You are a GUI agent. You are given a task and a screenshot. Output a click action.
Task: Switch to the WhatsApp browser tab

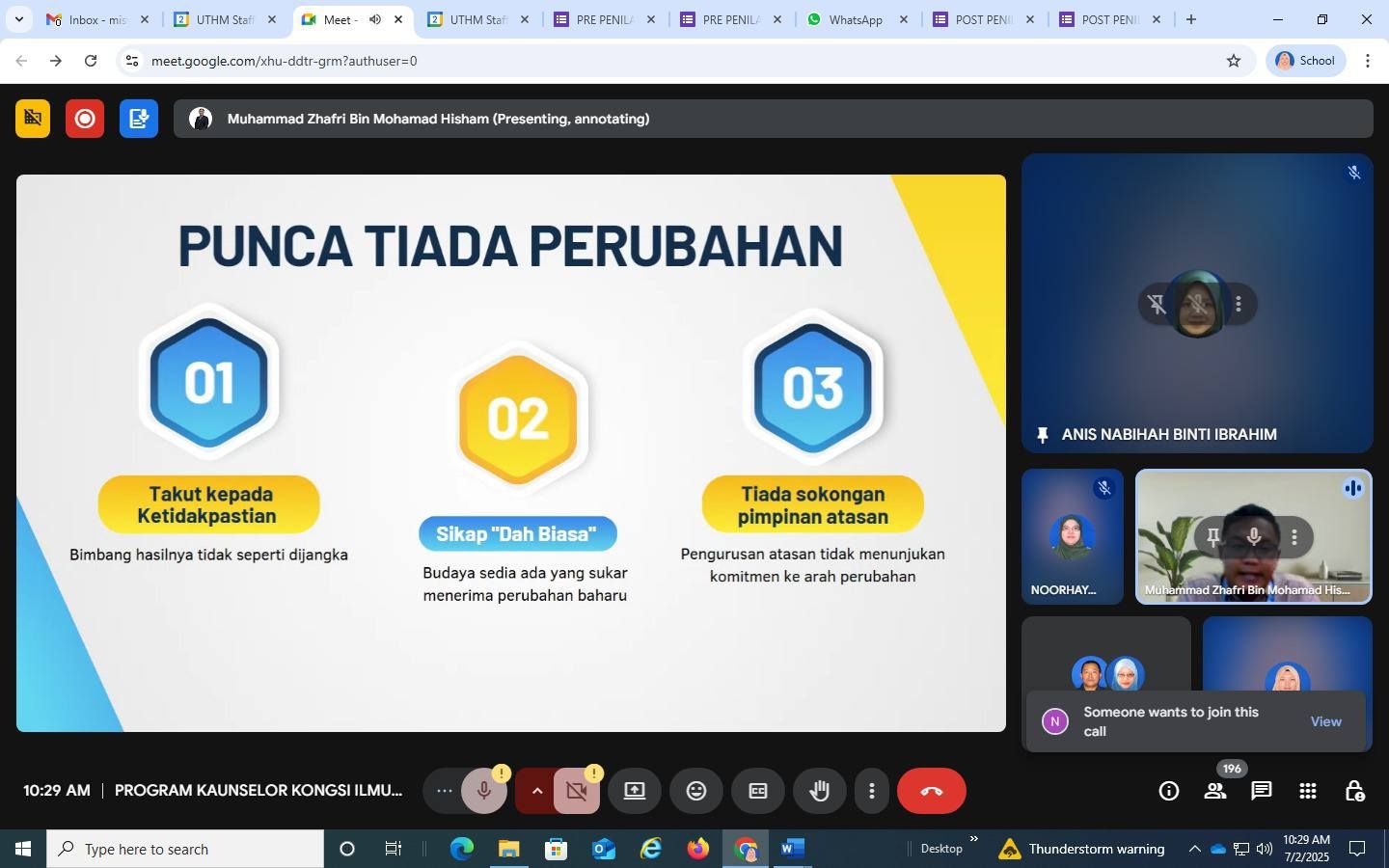[x=855, y=19]
